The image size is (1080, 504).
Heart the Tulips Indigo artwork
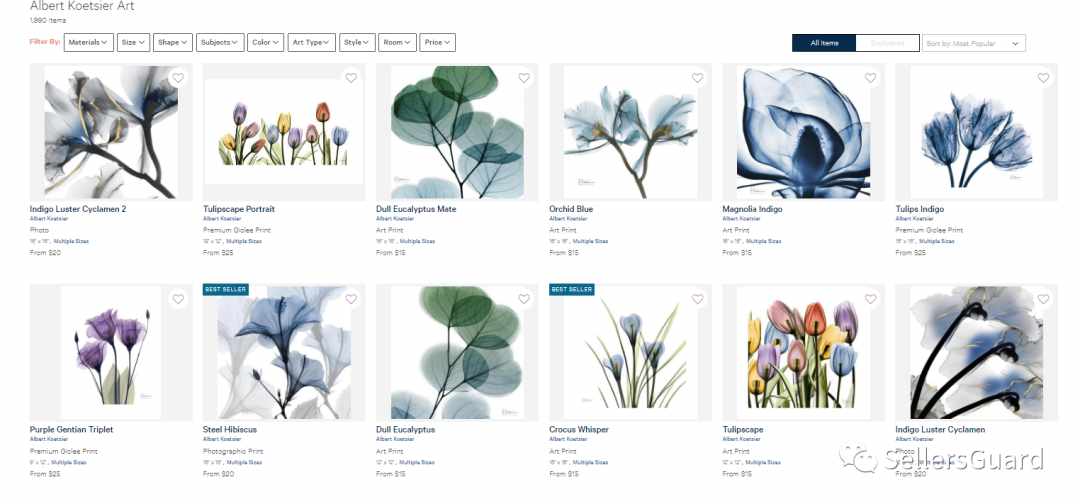1043,78
